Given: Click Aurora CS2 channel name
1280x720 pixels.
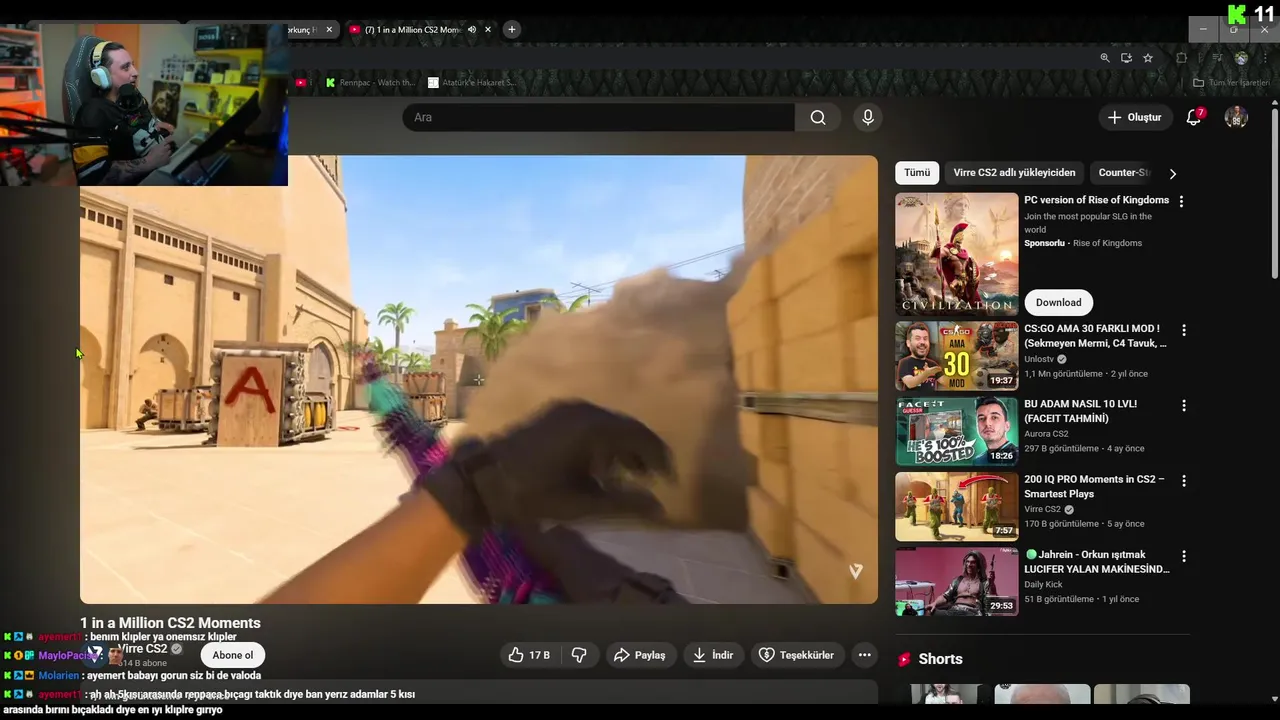Looking at the screenshot, I should point(1046,434).
